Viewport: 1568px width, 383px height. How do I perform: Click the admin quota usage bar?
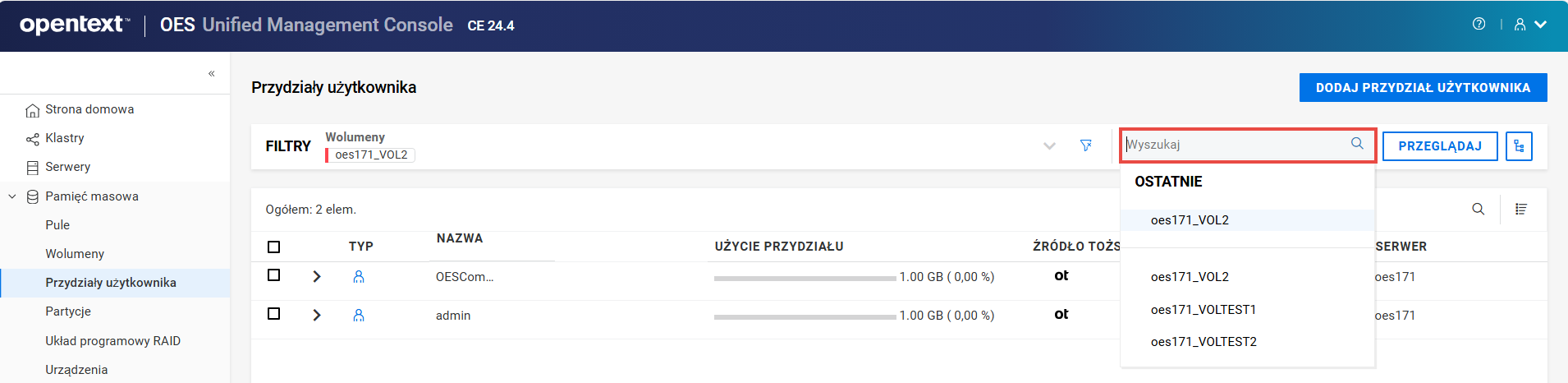(805, 316)
